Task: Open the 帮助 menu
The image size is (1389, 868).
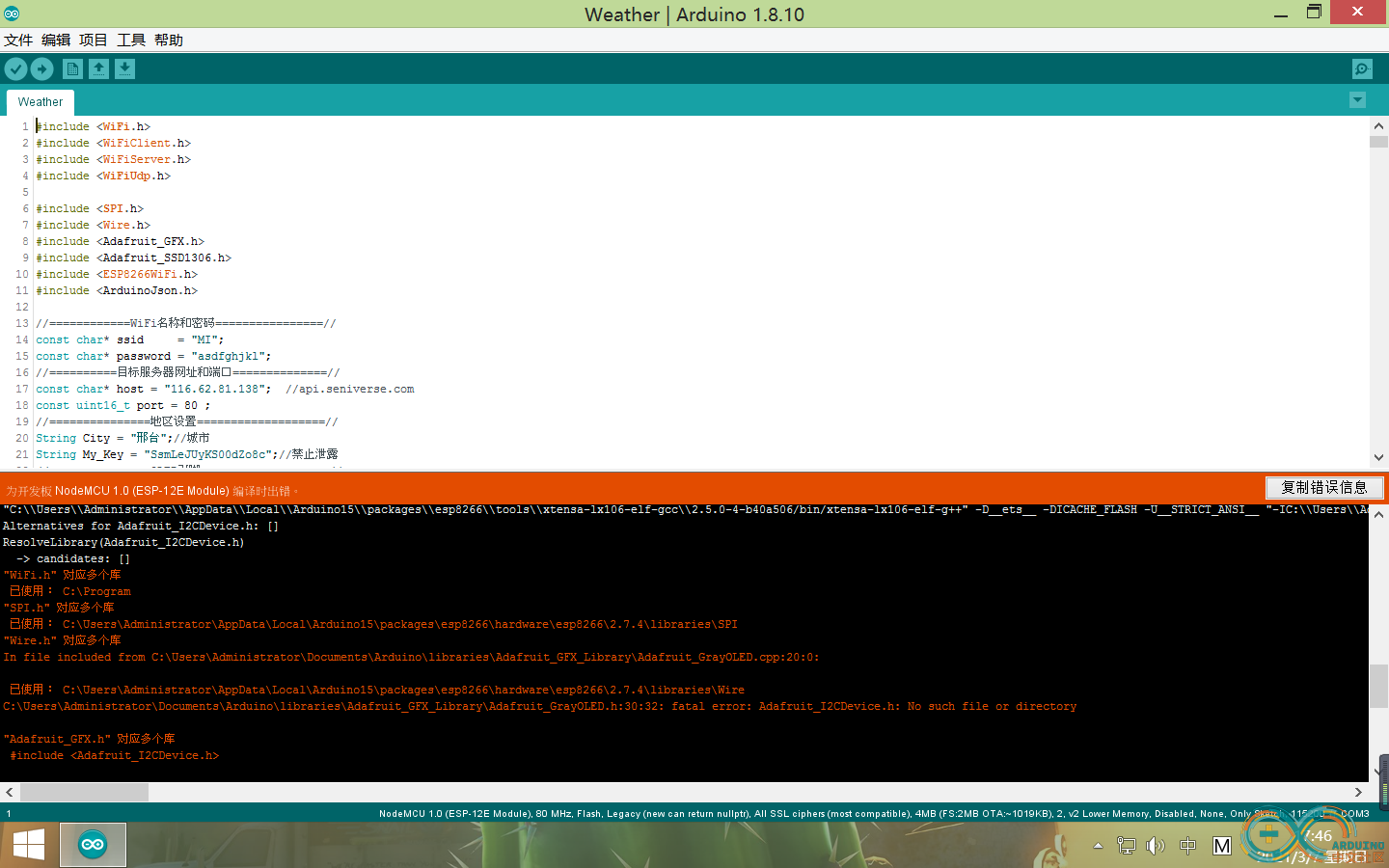Action: (x=169, y=40)
